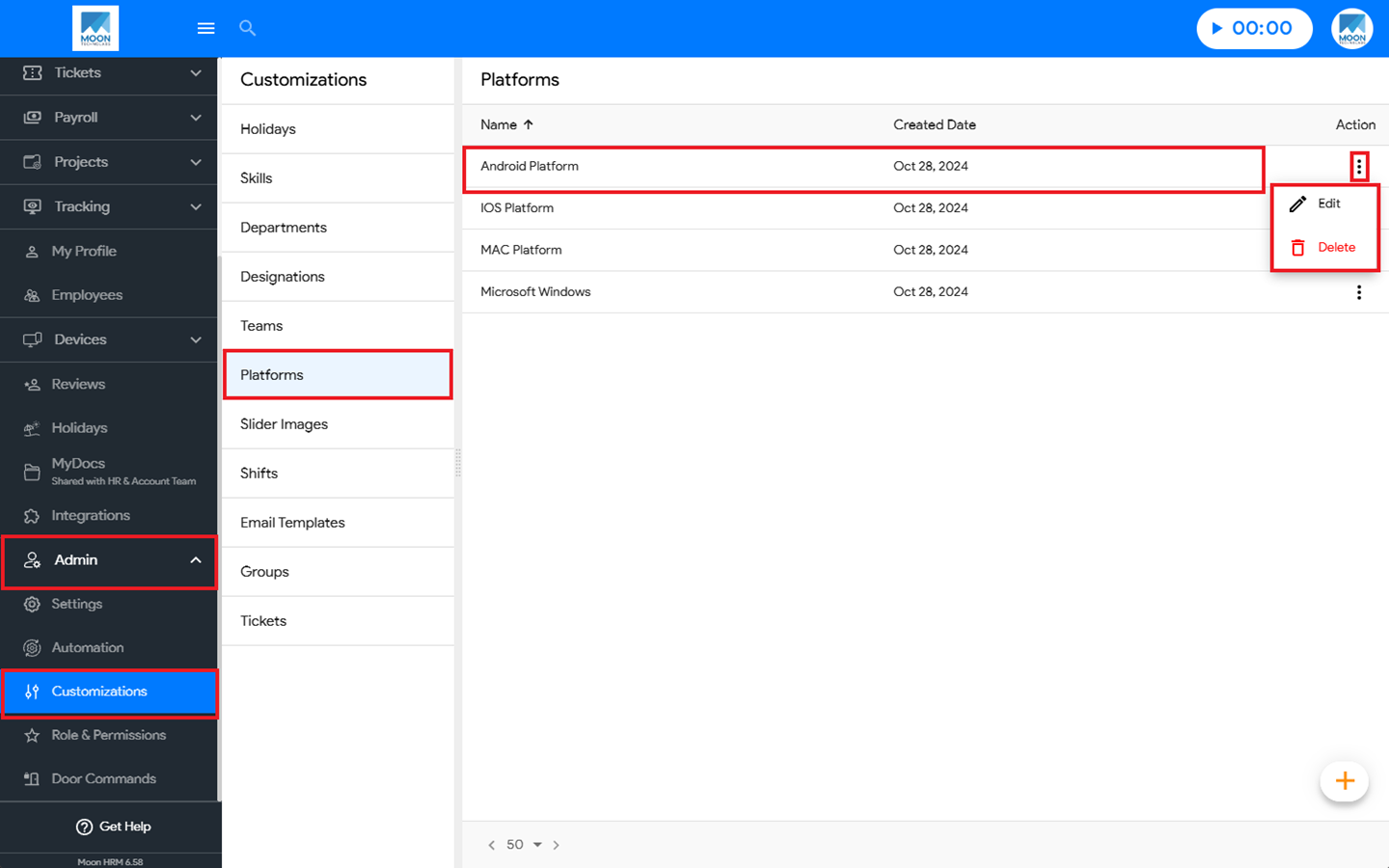Click the Projects sidebar icon
This screenshot has width=1389, height=868.
tap(33, 162)
